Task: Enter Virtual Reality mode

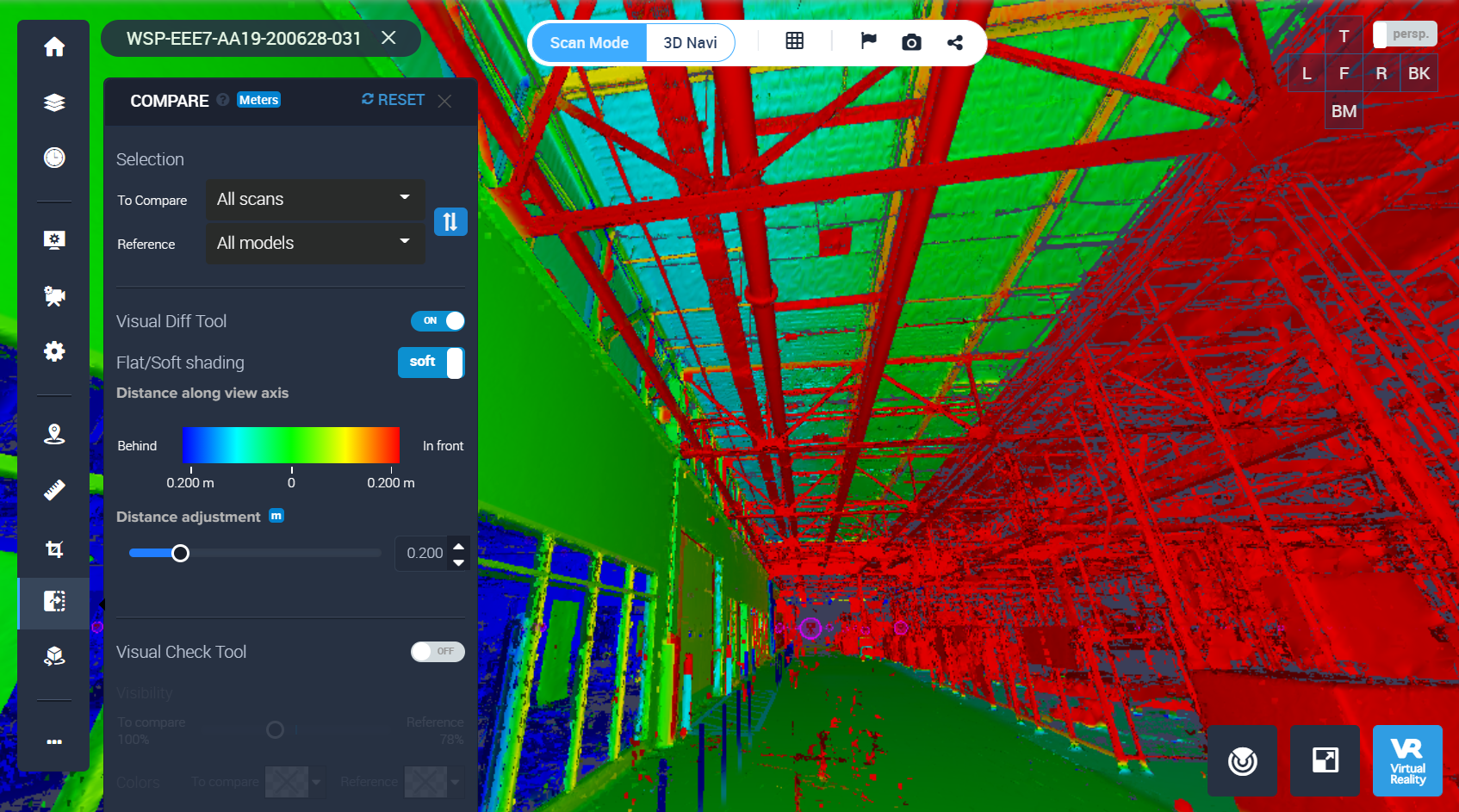Action: (1407, 760)
